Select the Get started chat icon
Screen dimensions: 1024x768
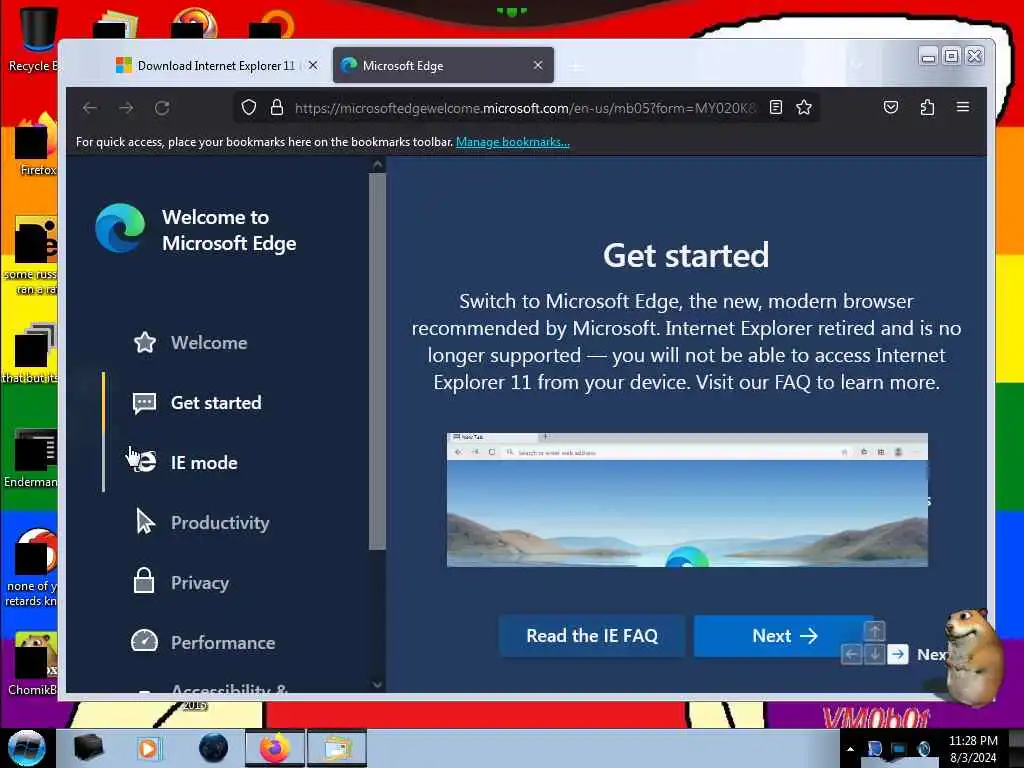[144, 403]
